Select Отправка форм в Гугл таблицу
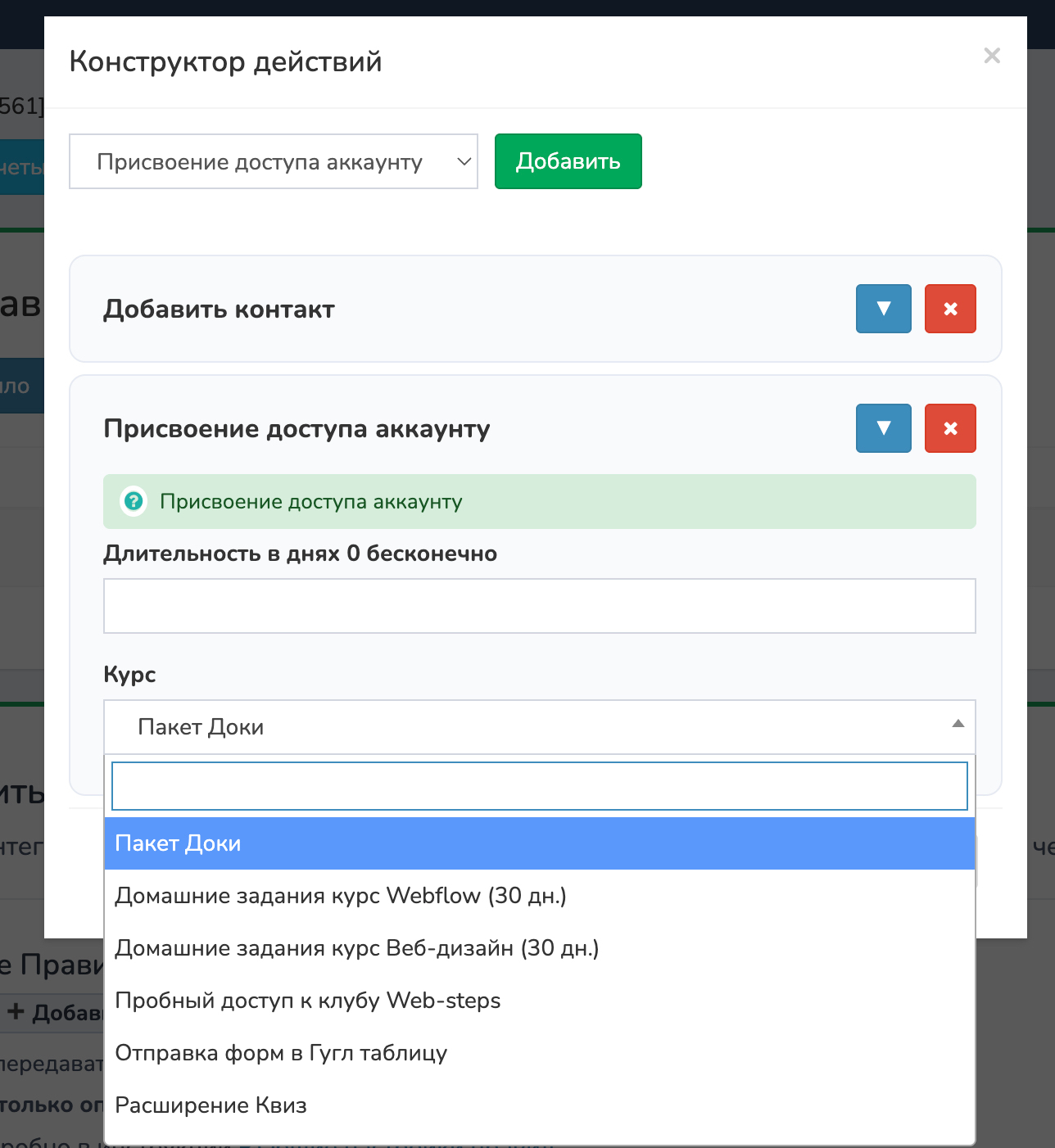Image resolution: width=1055 pixels, height=1148 pixels. coord(281,1053)
